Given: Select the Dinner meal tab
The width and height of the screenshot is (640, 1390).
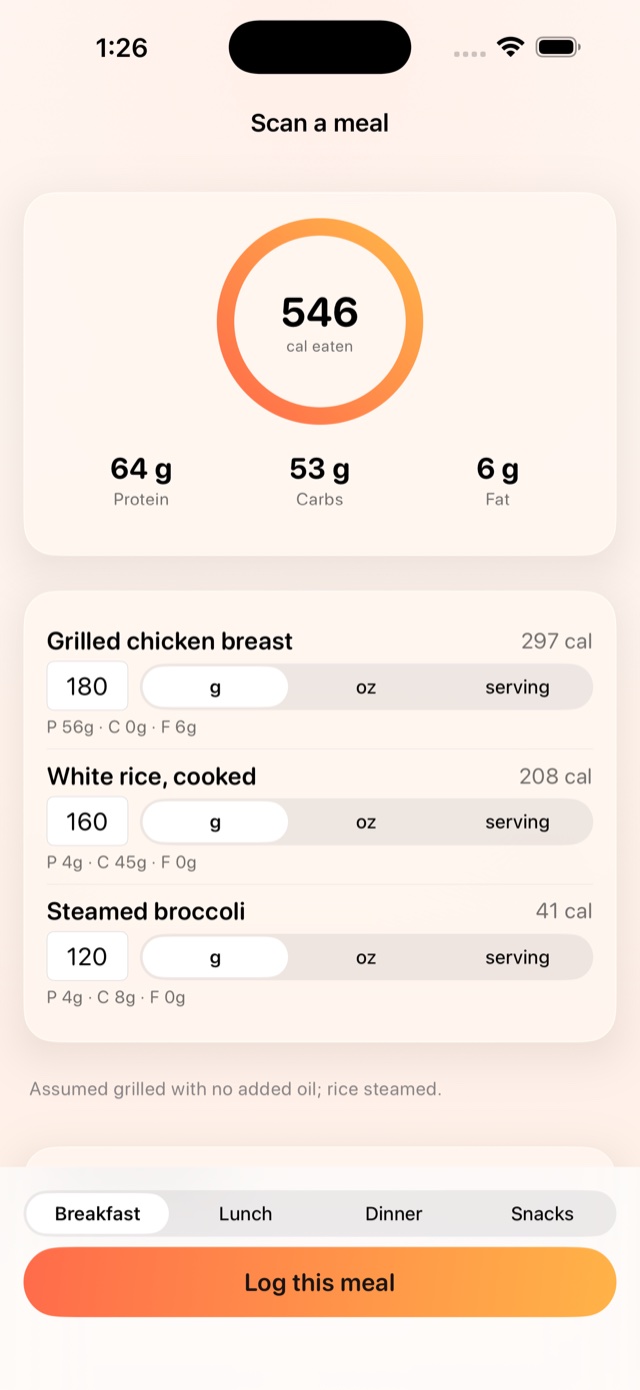Looking at the screenshot, I should 393,1214.
